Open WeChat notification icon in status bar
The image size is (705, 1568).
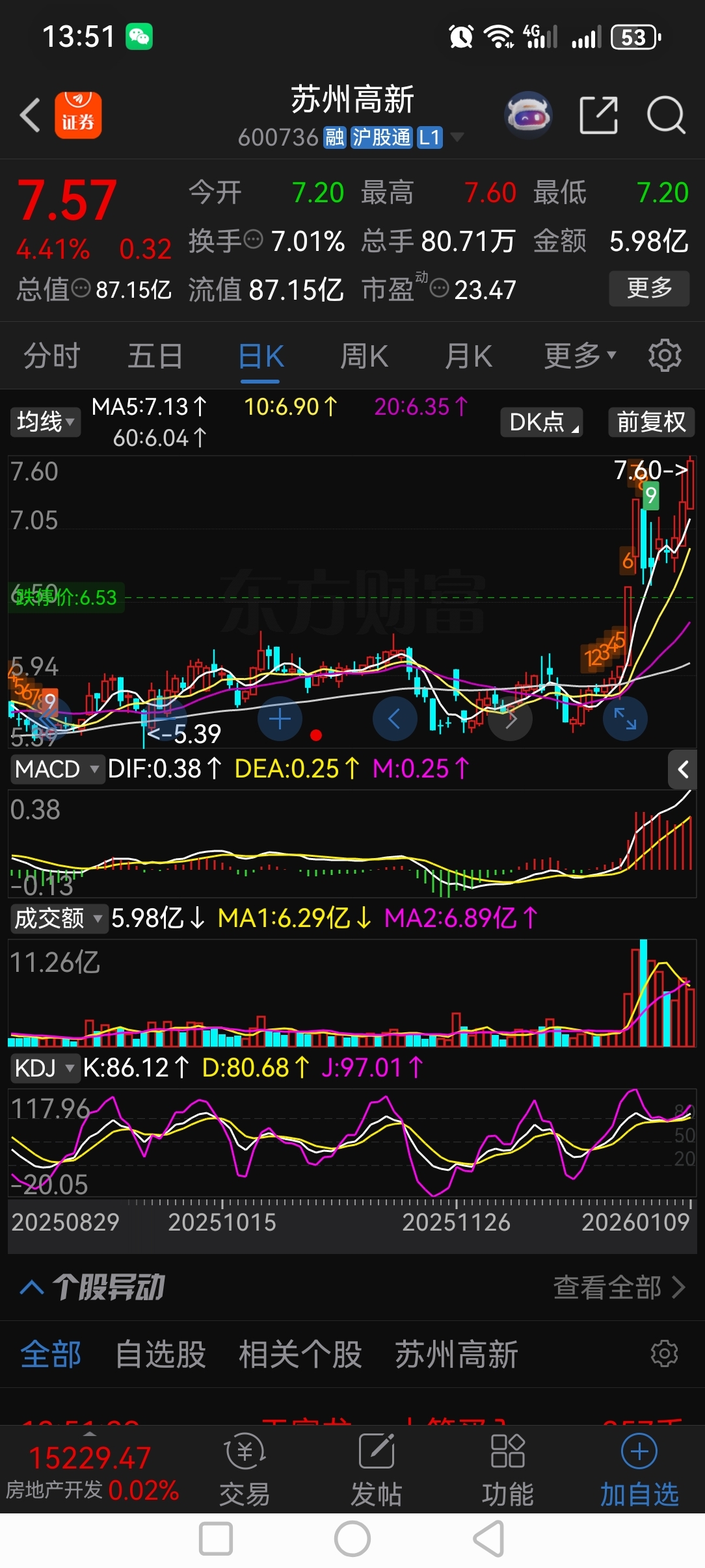[139, 36]
